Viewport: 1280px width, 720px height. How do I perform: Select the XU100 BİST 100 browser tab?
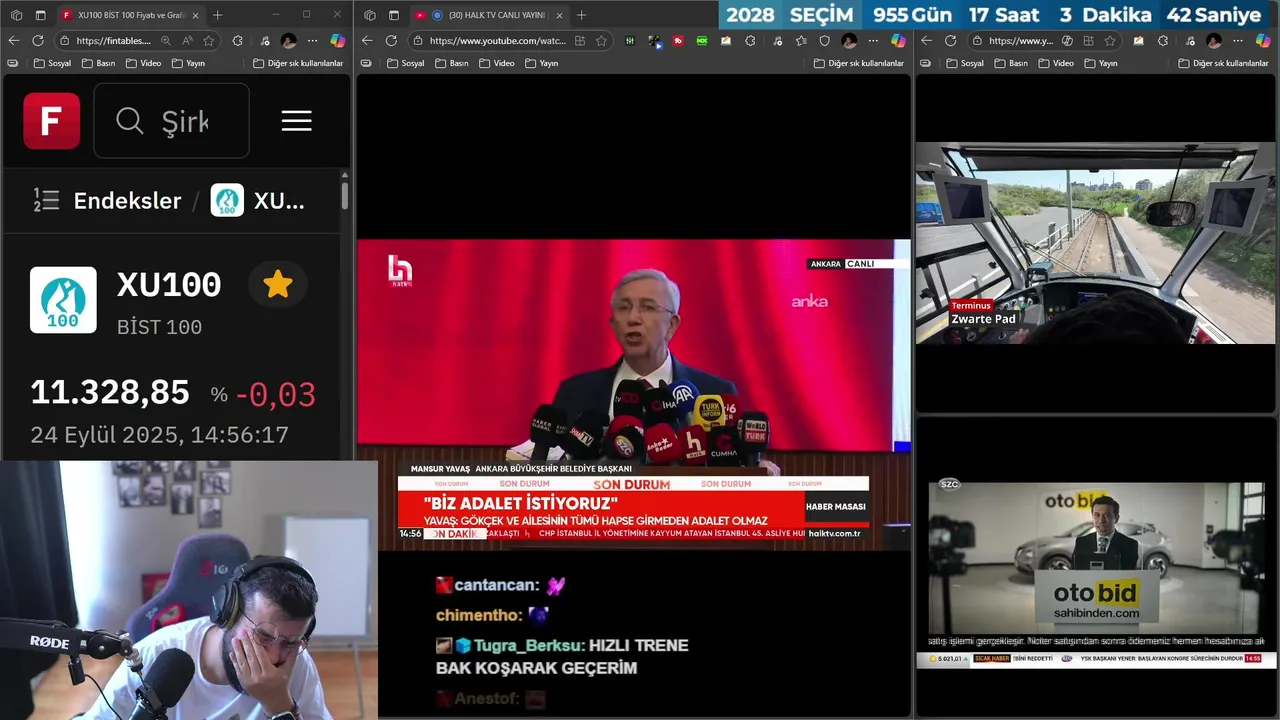(x=129, y=15)
